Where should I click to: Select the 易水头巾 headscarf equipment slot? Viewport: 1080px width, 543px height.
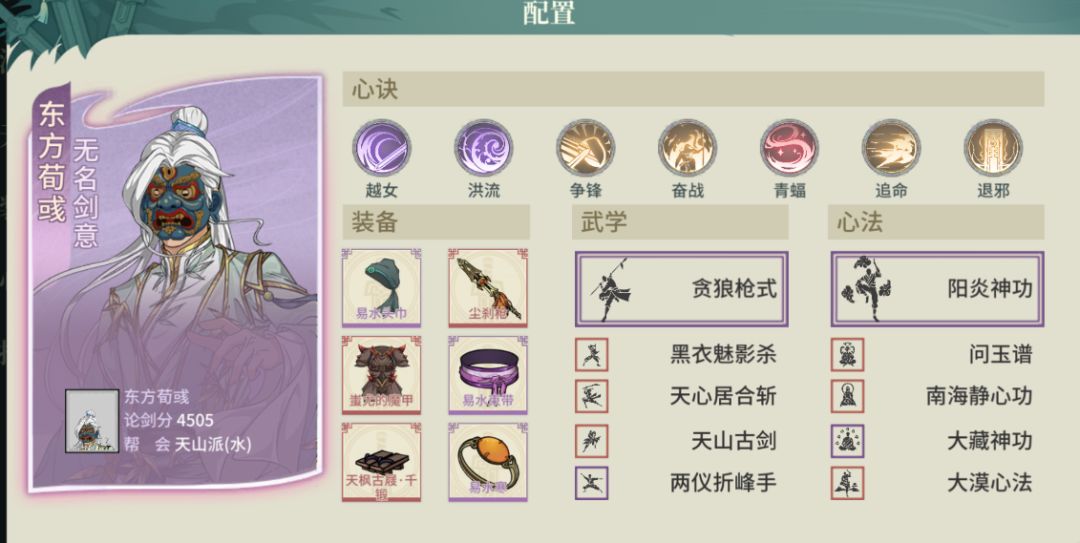pyautogui.click(x=382, y=287)
